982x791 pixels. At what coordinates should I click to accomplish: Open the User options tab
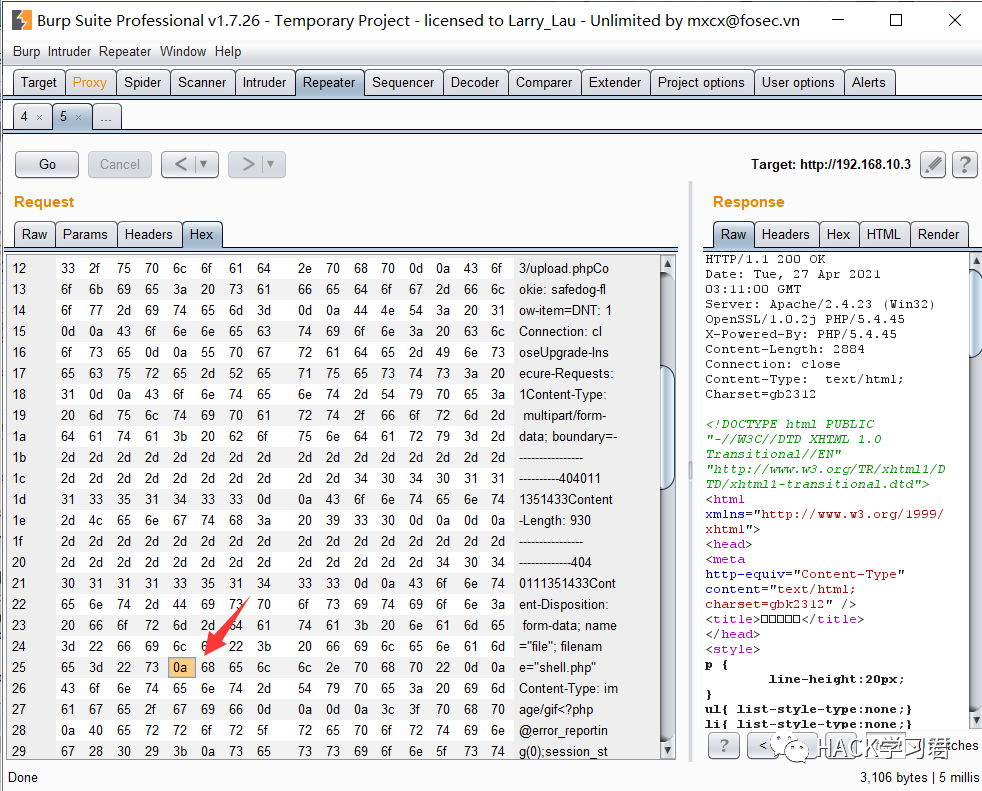pos(798,83)
